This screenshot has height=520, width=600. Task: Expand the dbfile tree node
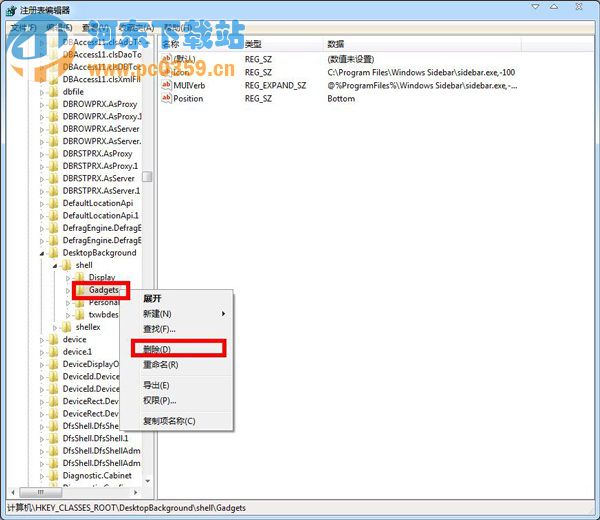tap(42, 92)
